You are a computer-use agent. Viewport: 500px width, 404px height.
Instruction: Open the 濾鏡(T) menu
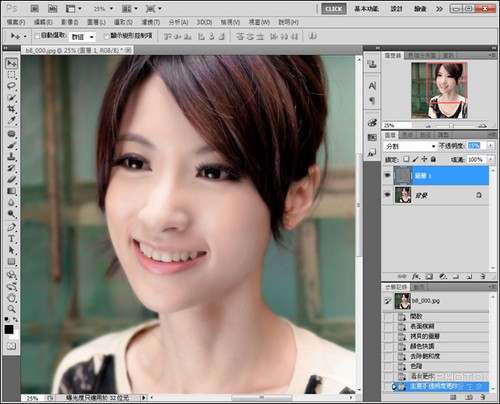click(150, 22)
